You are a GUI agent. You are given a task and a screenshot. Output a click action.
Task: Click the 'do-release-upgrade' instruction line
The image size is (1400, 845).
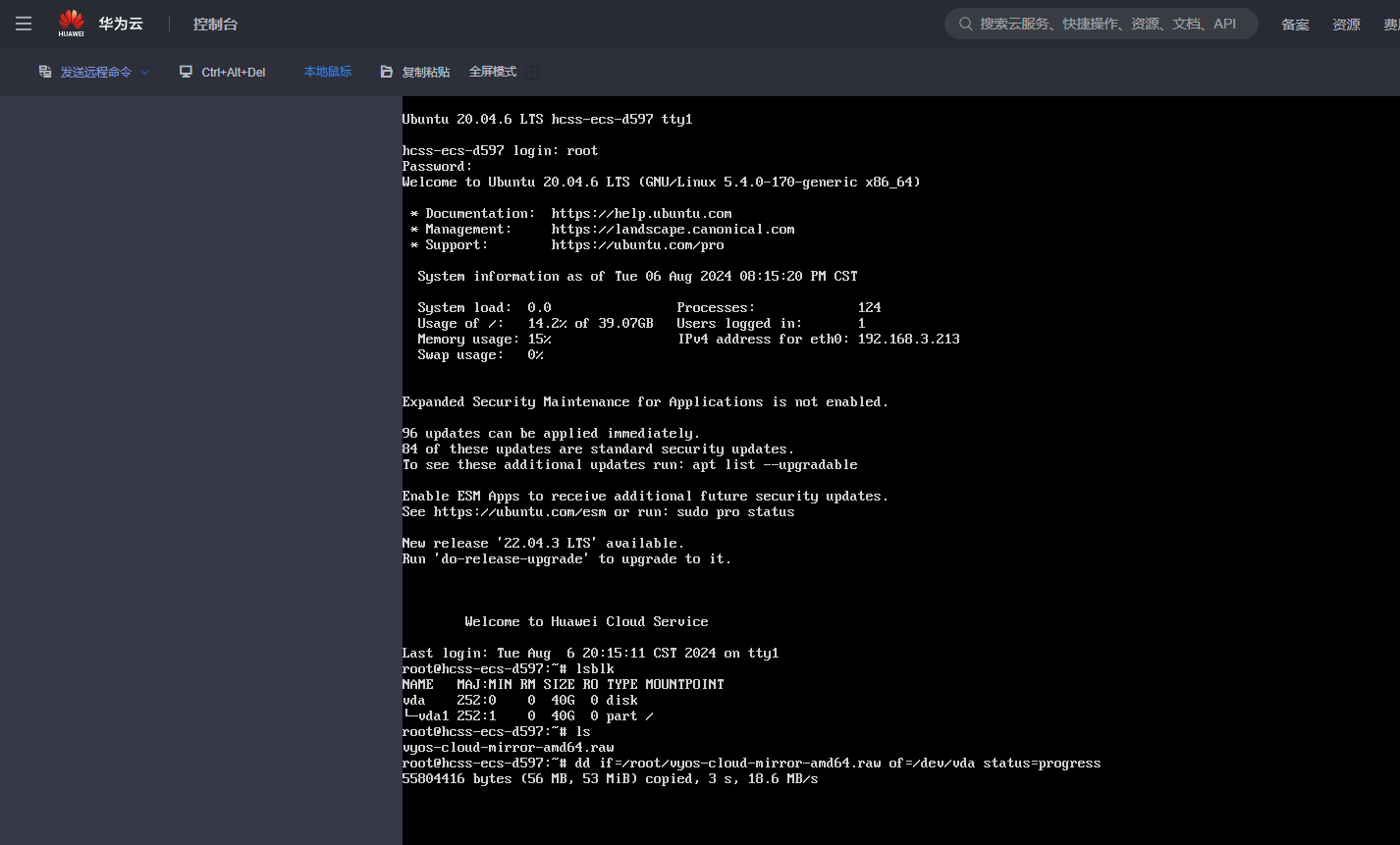pos(566,558)
